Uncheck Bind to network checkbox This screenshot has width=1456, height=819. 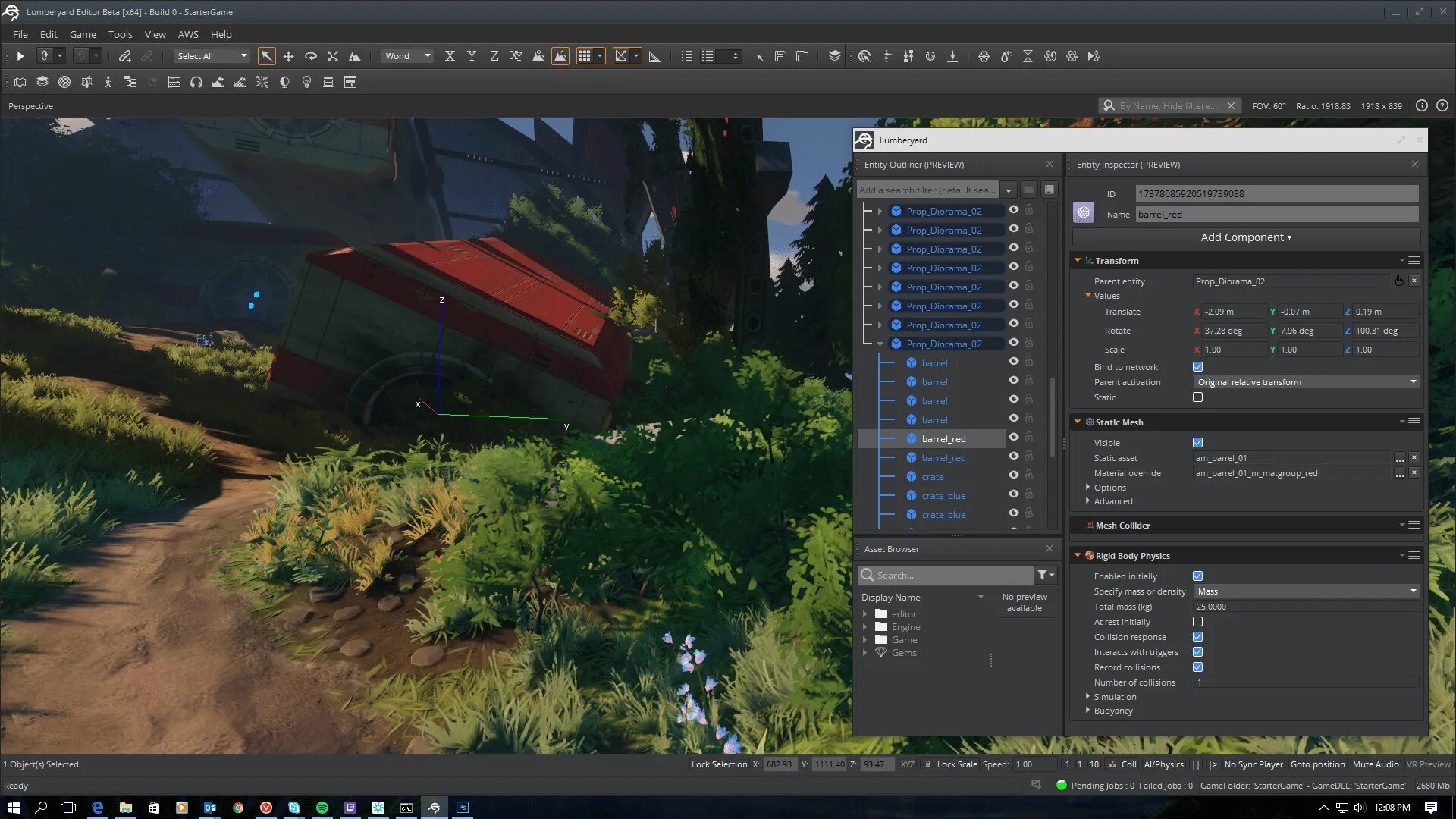[1197, 367]
